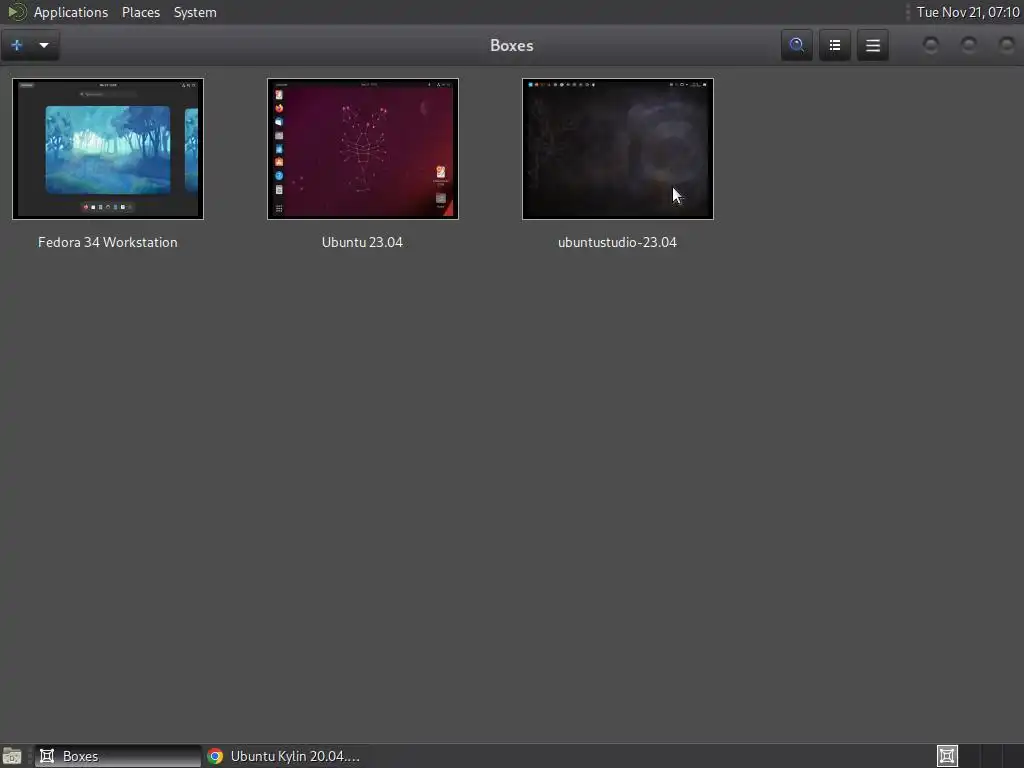This screenshot has height=768, width=1024.
Task: Open the ubuntustudio-23.04 thumbnail
Action: coord(618,149)
